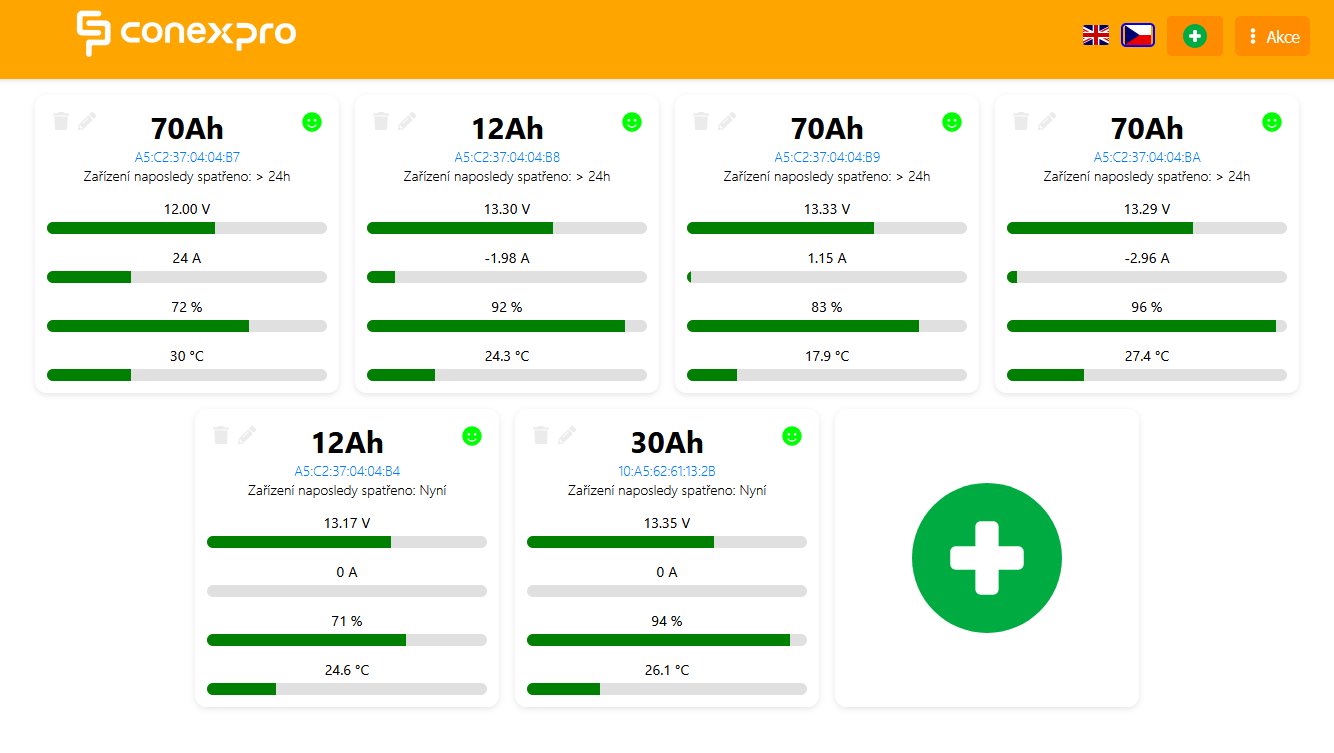
Task: Open the Akce actions menu
Action: coord(1272,37)
